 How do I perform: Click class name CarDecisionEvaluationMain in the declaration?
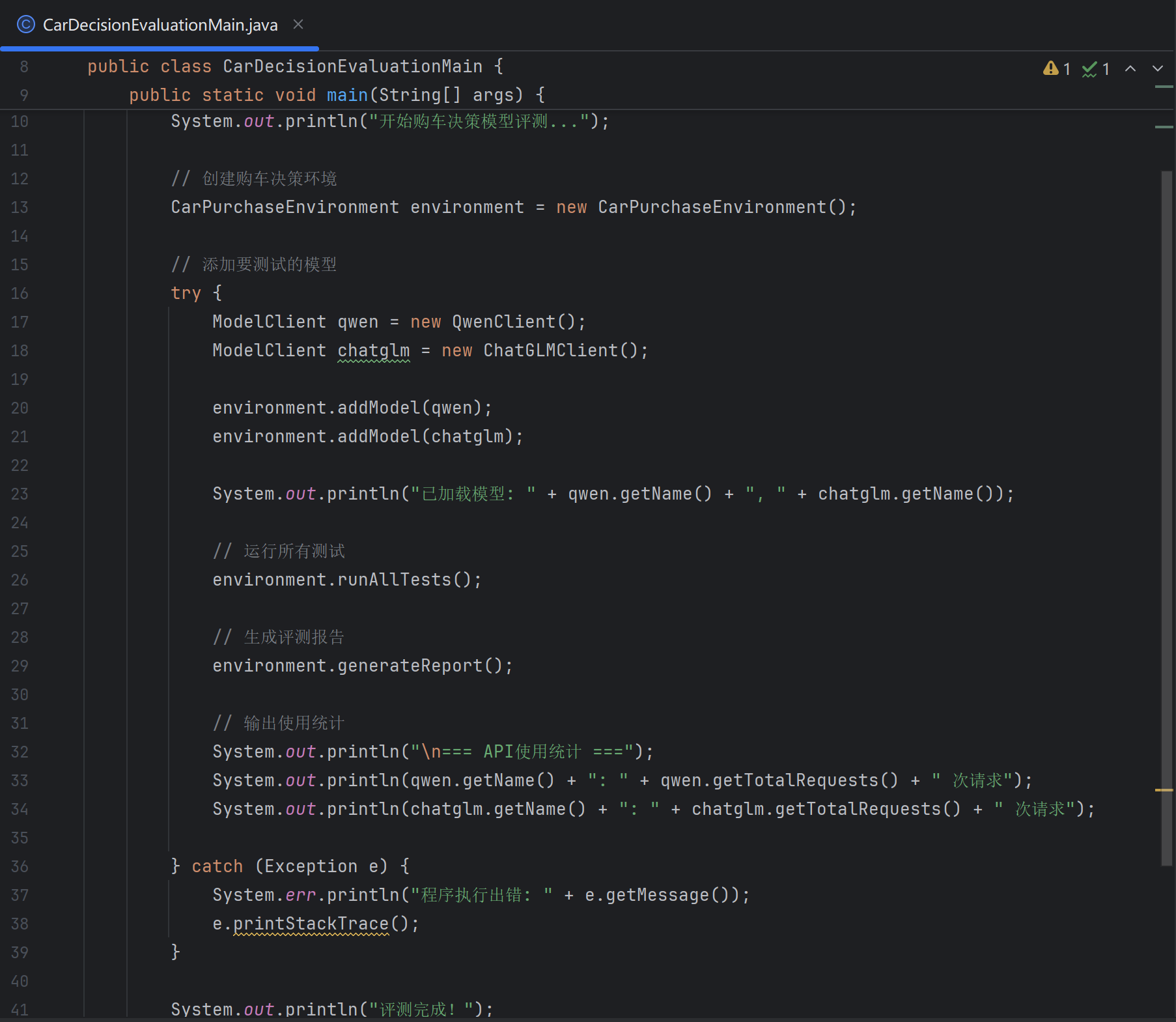[x=353, y=66]
